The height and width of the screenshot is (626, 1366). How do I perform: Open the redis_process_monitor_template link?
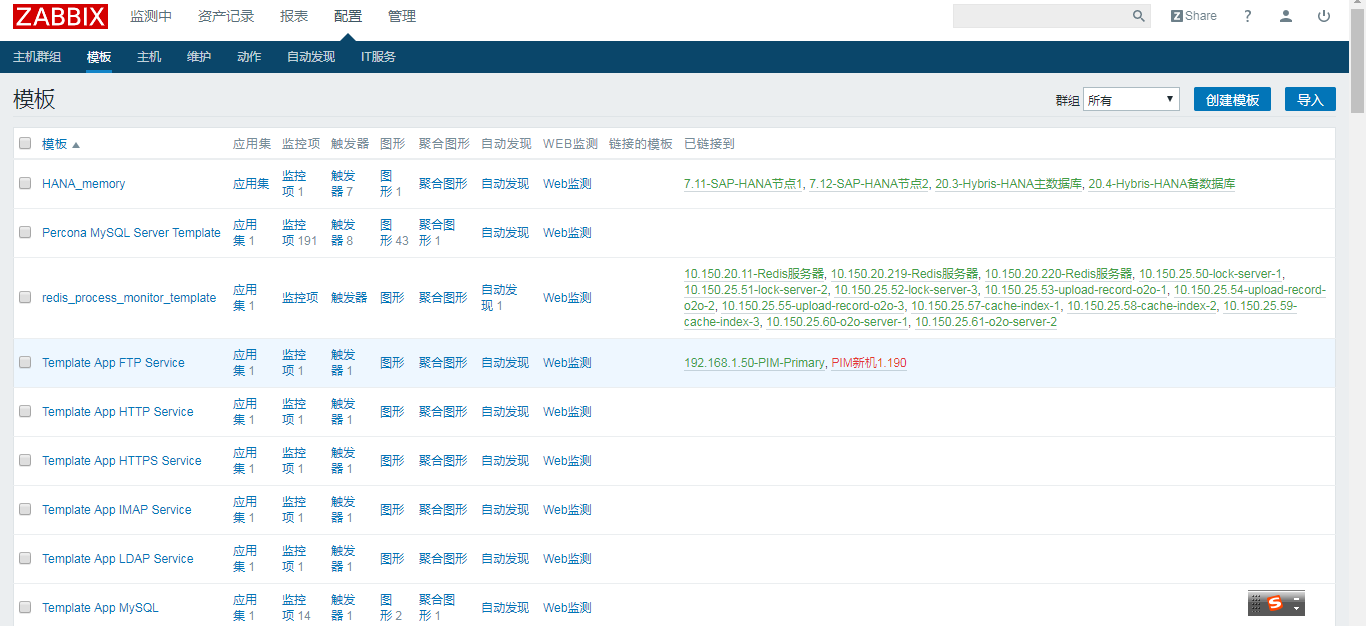(129, 298)
